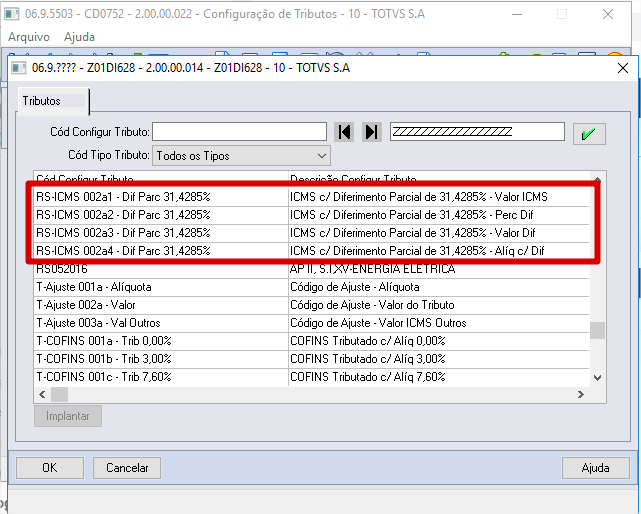Click description 'COFINS Tributado c/ Alíq 3,00%'

368,359
